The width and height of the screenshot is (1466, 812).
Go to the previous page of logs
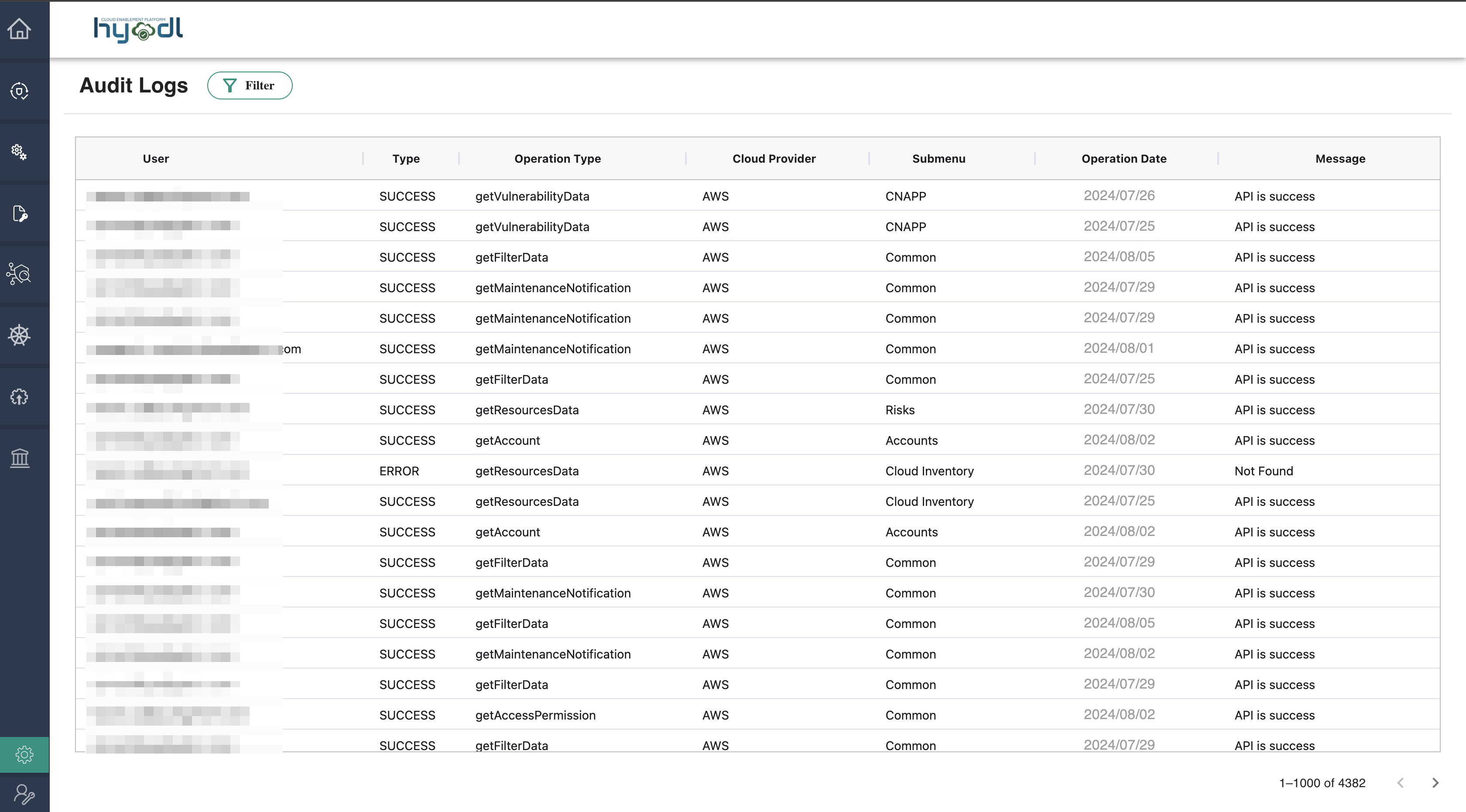pos(1401,783)
